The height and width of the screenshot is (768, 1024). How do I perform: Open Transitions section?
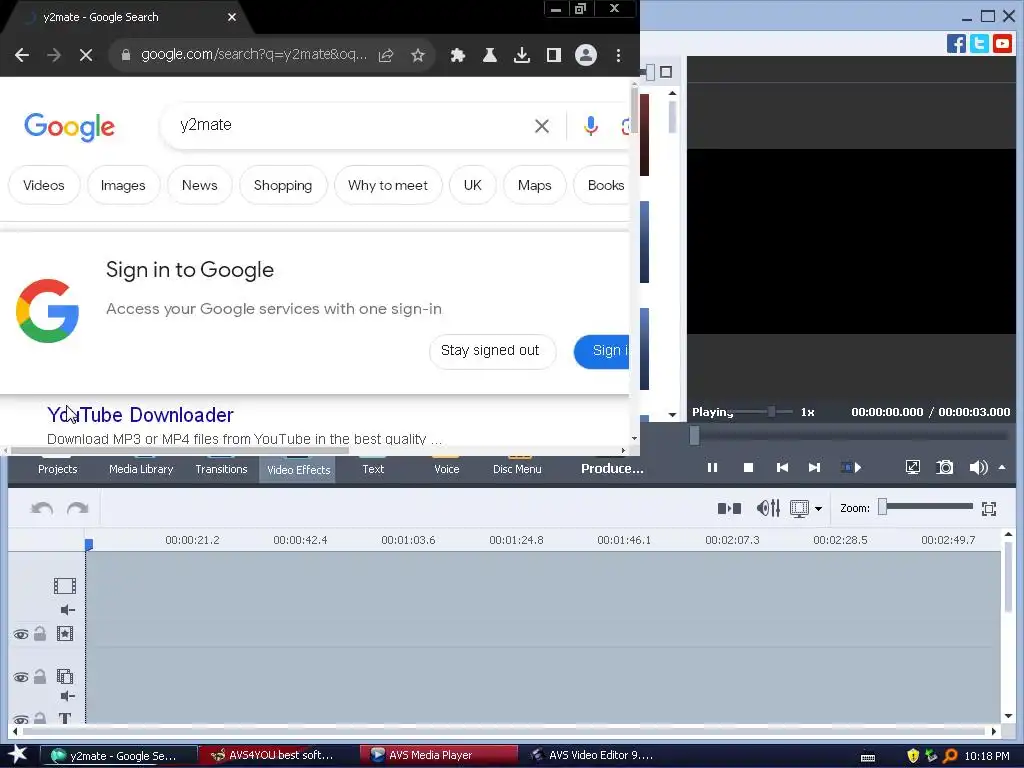coord(221,469)
